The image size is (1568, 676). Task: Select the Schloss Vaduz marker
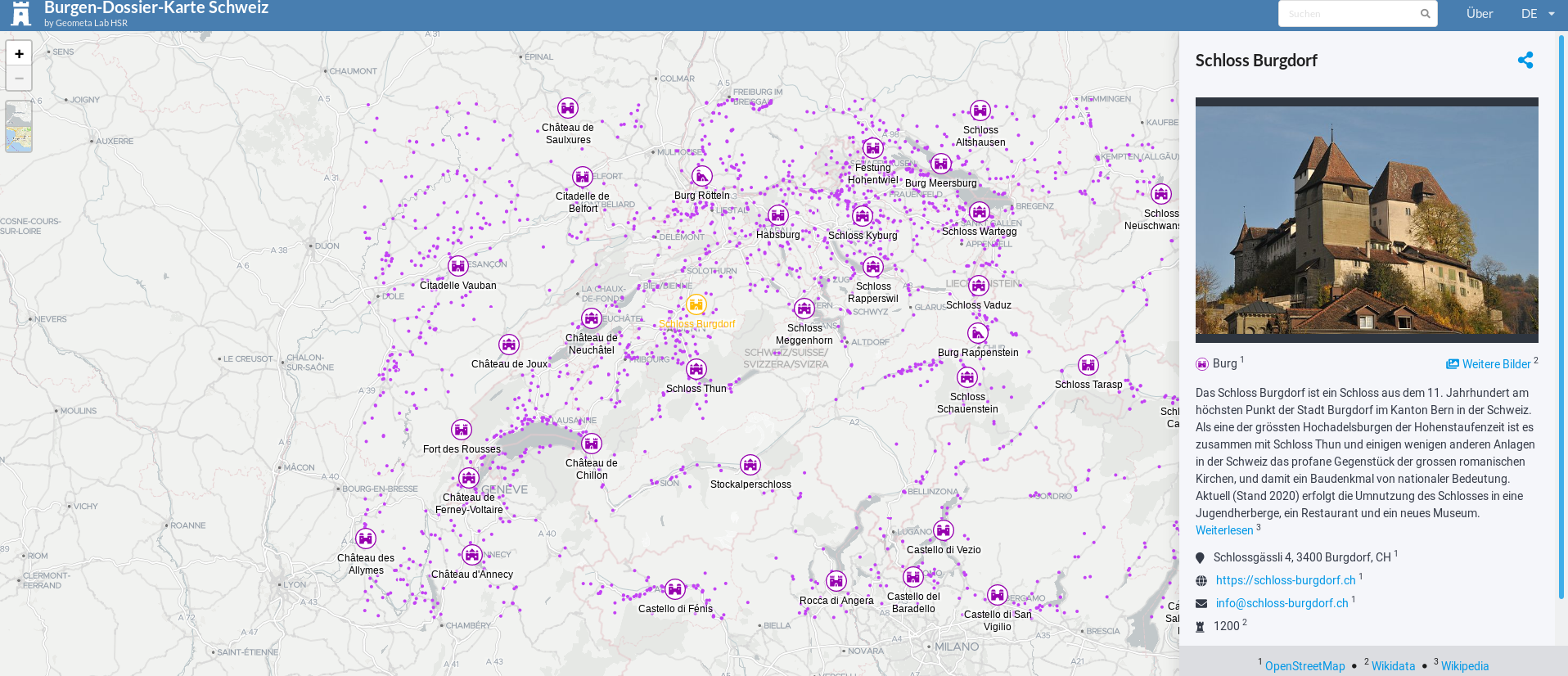point(979,286)
